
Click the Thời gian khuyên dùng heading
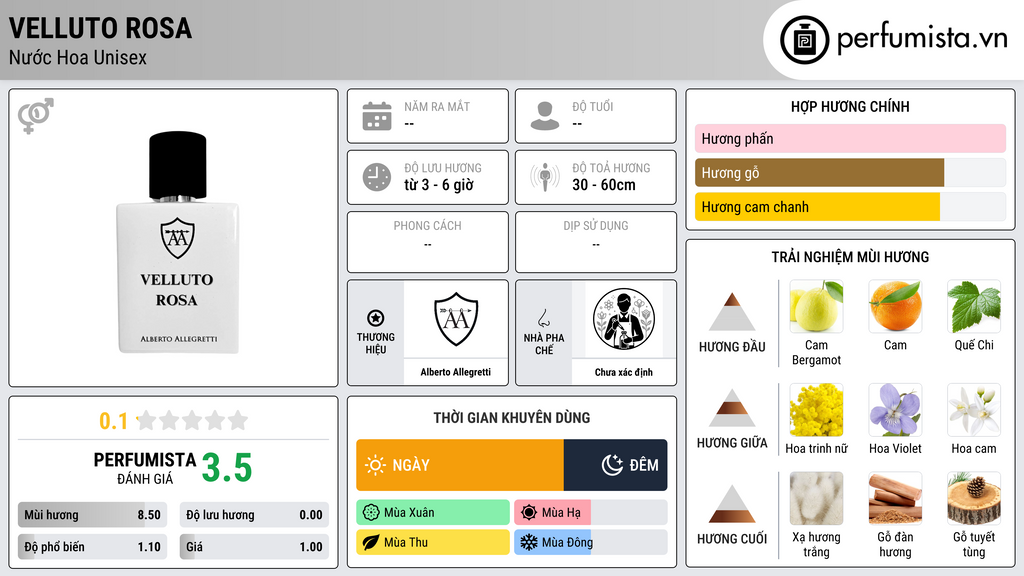[x=512, y=418]
